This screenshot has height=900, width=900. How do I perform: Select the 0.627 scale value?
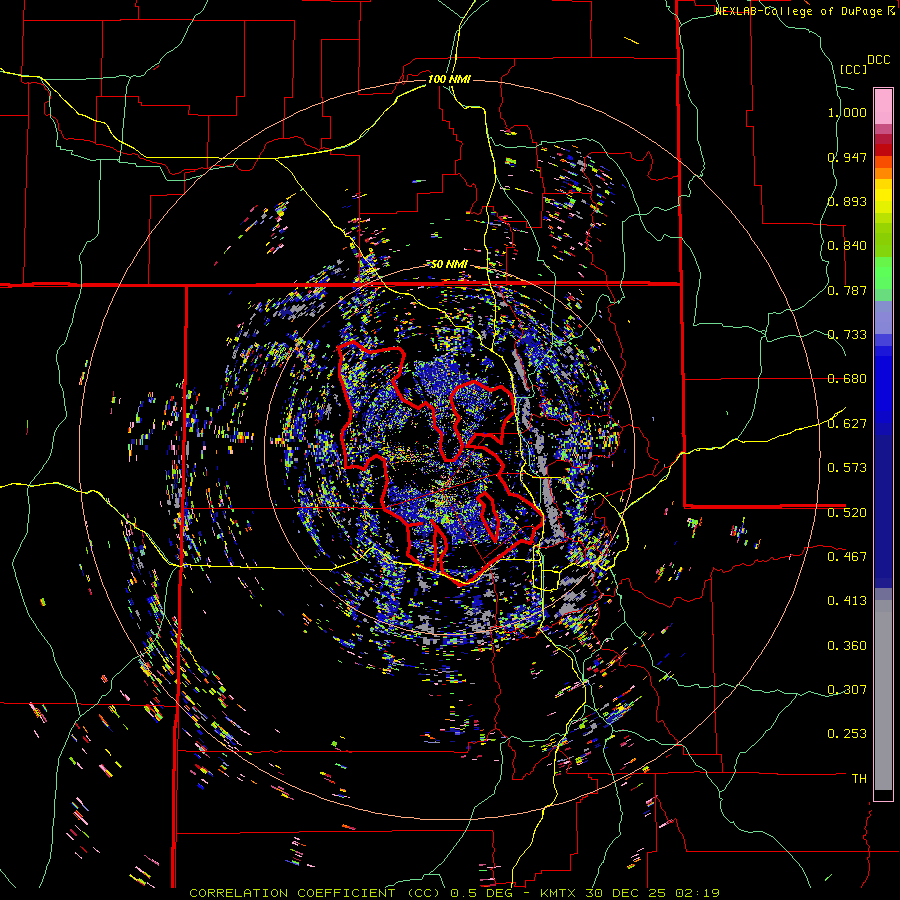click(x=847, y=424)
